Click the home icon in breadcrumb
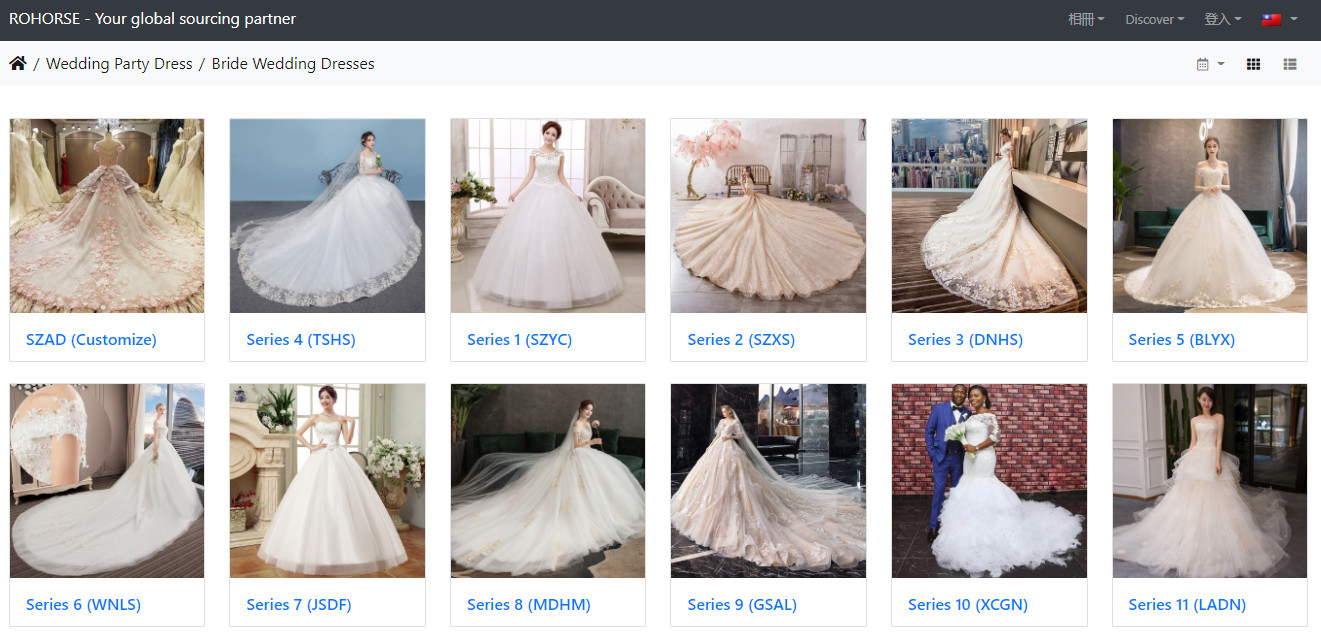 tap(18, 64)
